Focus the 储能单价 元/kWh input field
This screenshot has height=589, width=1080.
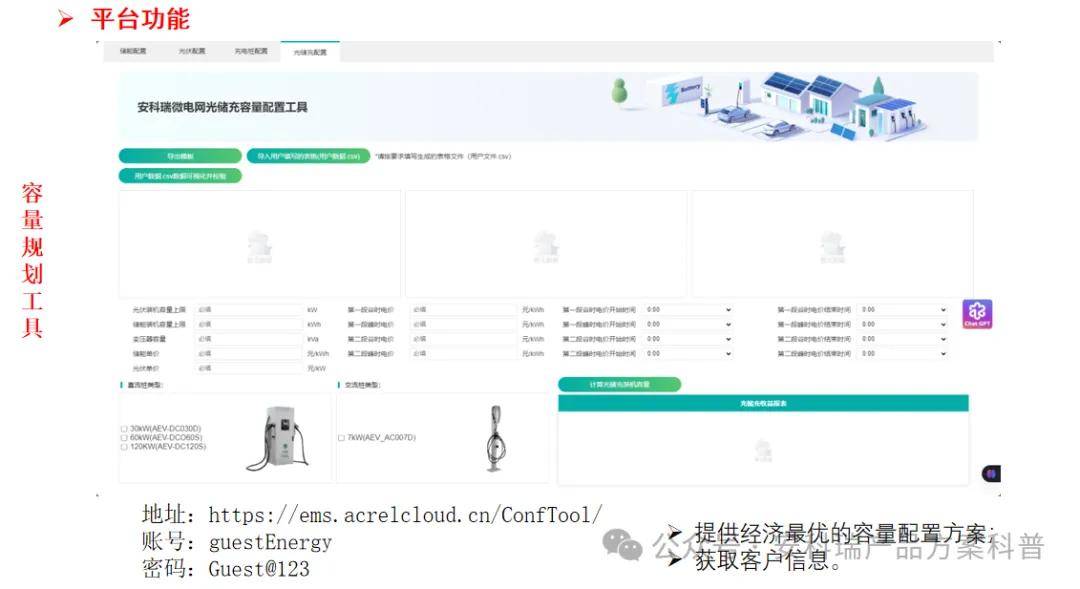click(x=249, y=353)
